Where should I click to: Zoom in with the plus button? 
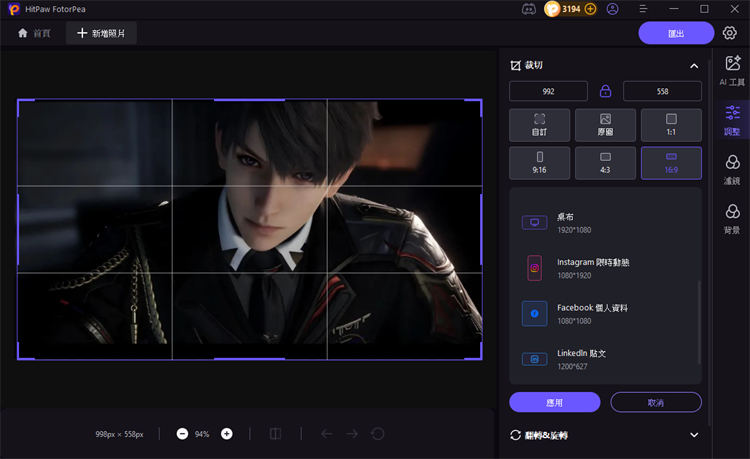point(227,434)
